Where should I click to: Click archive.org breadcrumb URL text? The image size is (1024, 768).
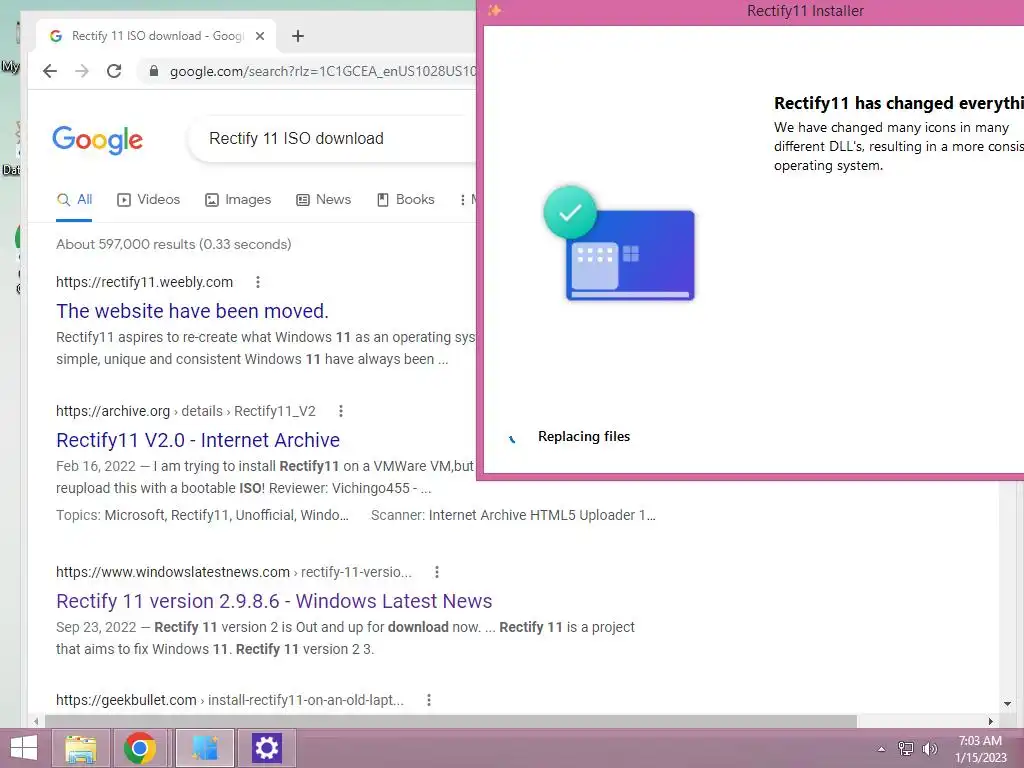[185, 411]
